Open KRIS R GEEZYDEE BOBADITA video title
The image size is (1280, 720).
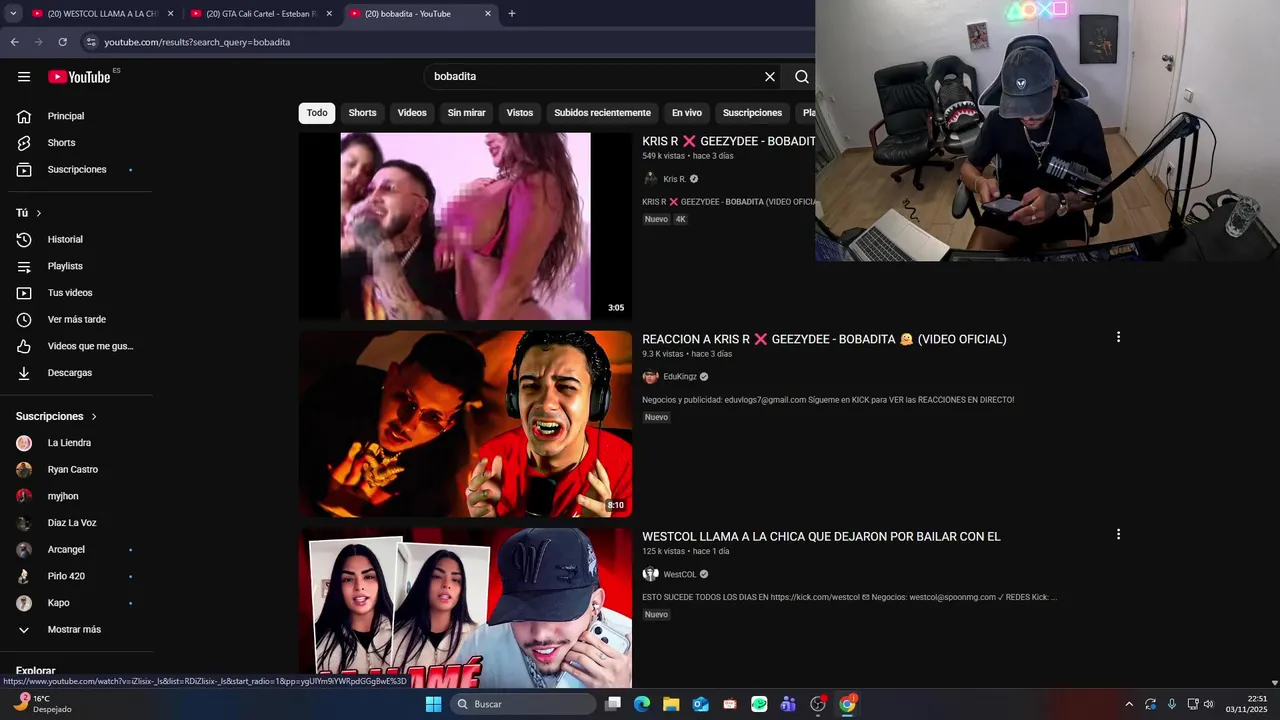728,141
